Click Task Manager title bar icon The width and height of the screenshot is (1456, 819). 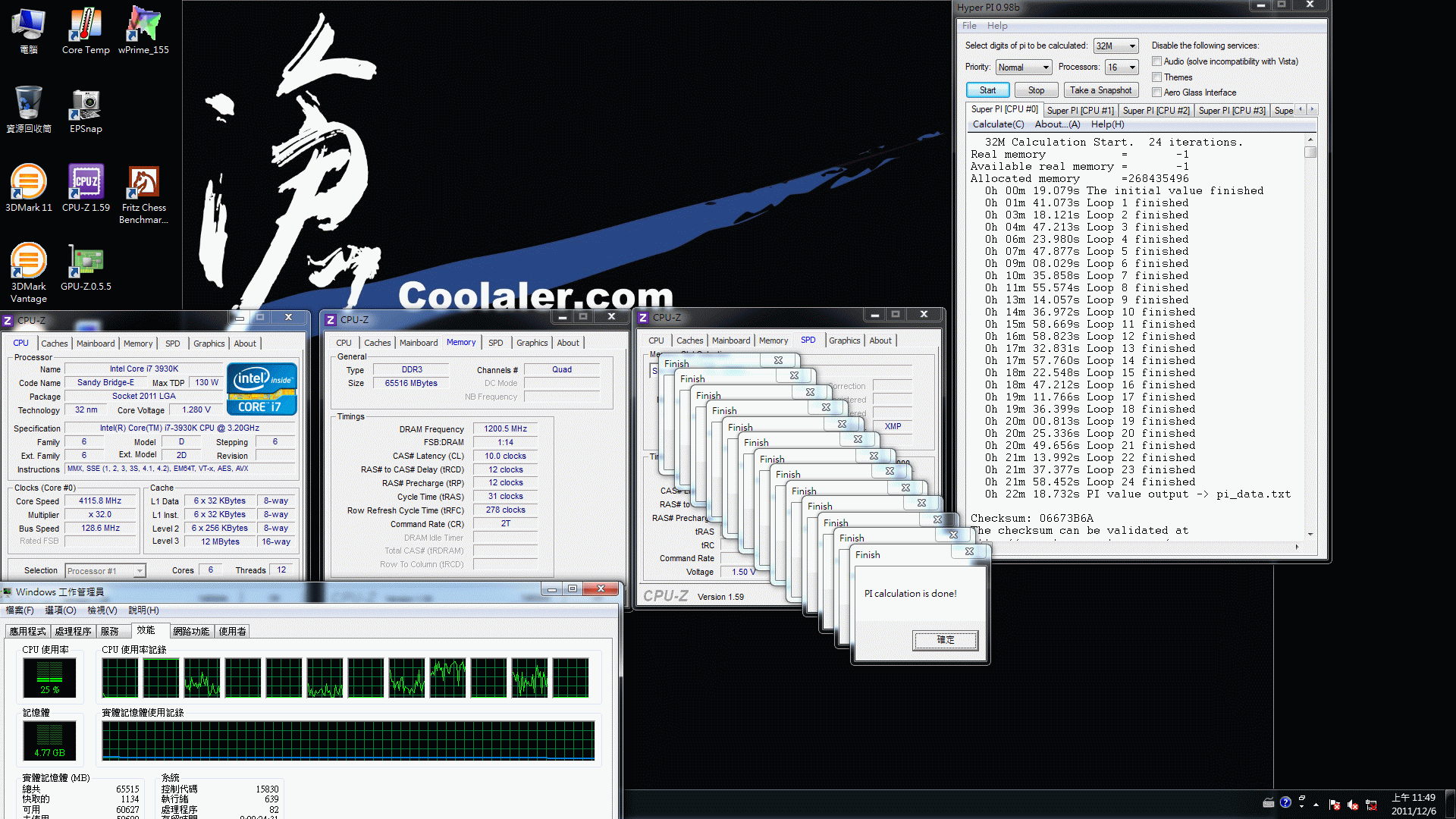(x=7, y=592)
